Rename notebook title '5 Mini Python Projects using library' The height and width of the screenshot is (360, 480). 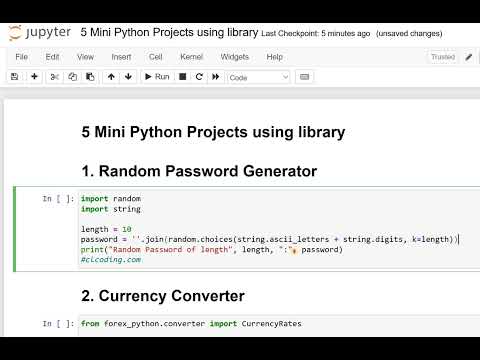(x=169, y=33)
